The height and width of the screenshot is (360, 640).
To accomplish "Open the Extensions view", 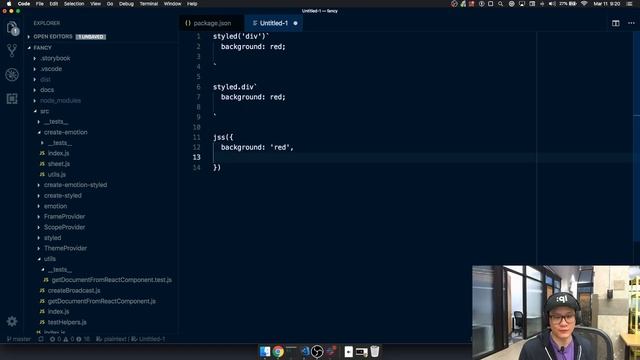I will 12,98.
